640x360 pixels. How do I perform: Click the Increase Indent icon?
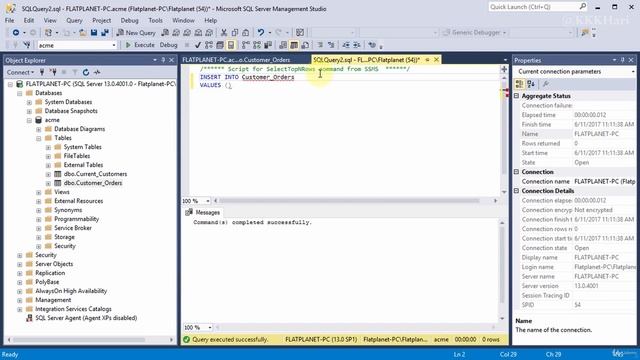[357, 45]
